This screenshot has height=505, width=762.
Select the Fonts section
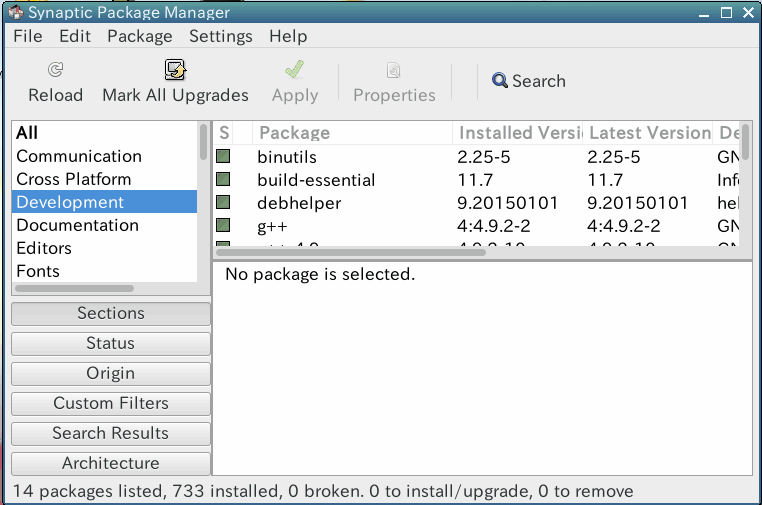tap(104, 271)
